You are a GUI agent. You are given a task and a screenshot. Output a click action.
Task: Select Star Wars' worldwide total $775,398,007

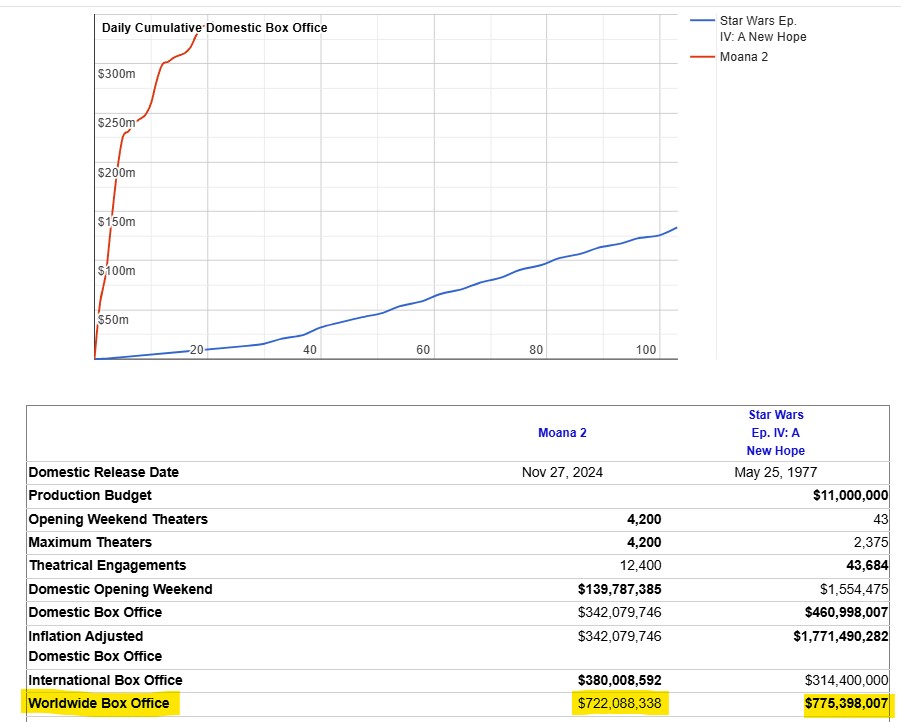pos(846,704)
